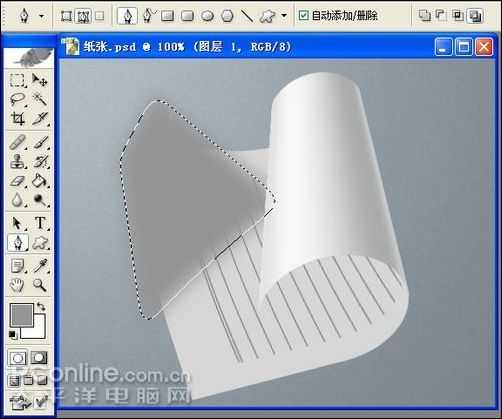Select the Dodge tool
The image size is (502, 419).
click(x=40, y=200)
